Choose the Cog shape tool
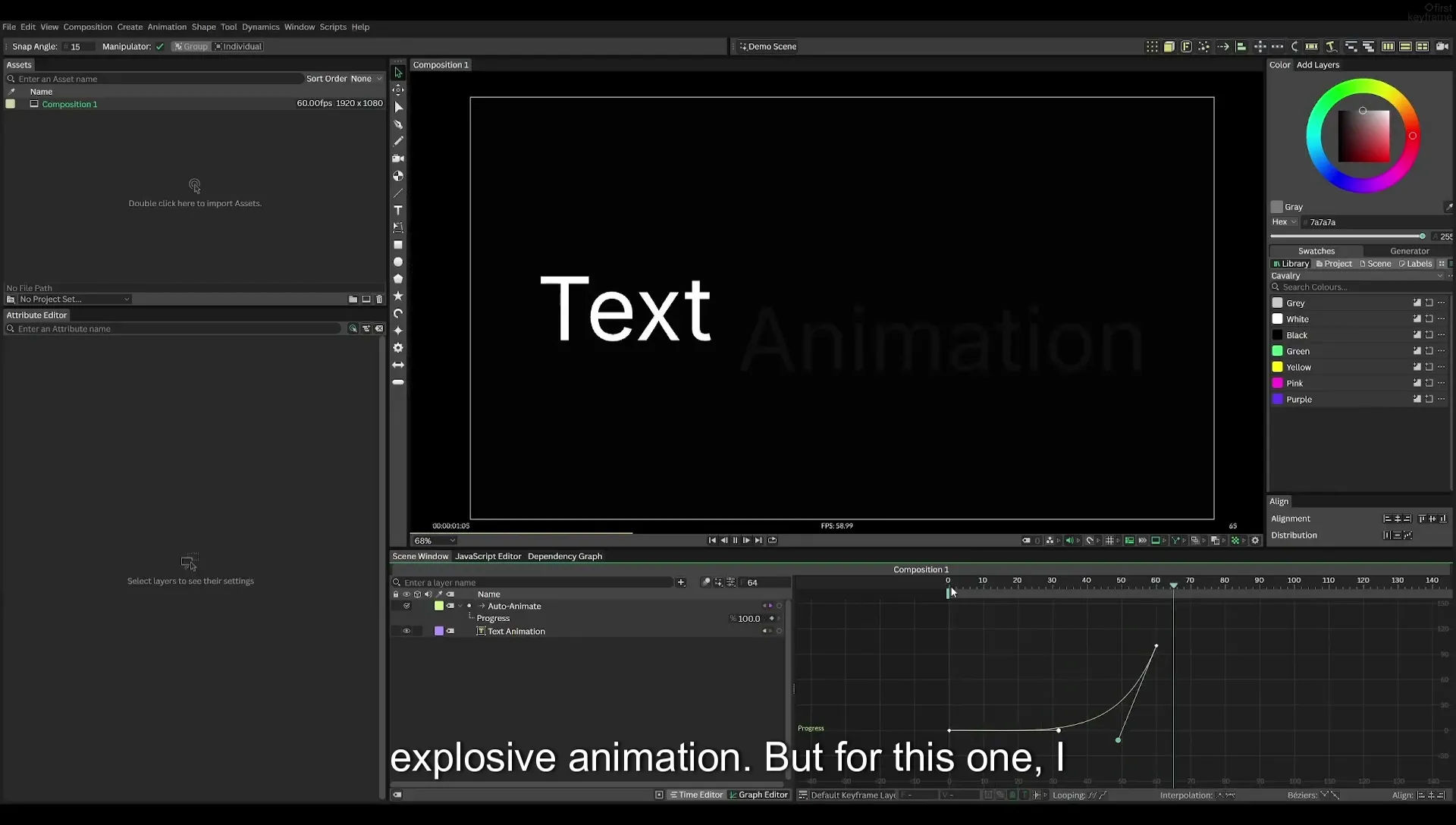Screen dimensions: 1456x825 (x=398, y=347)
